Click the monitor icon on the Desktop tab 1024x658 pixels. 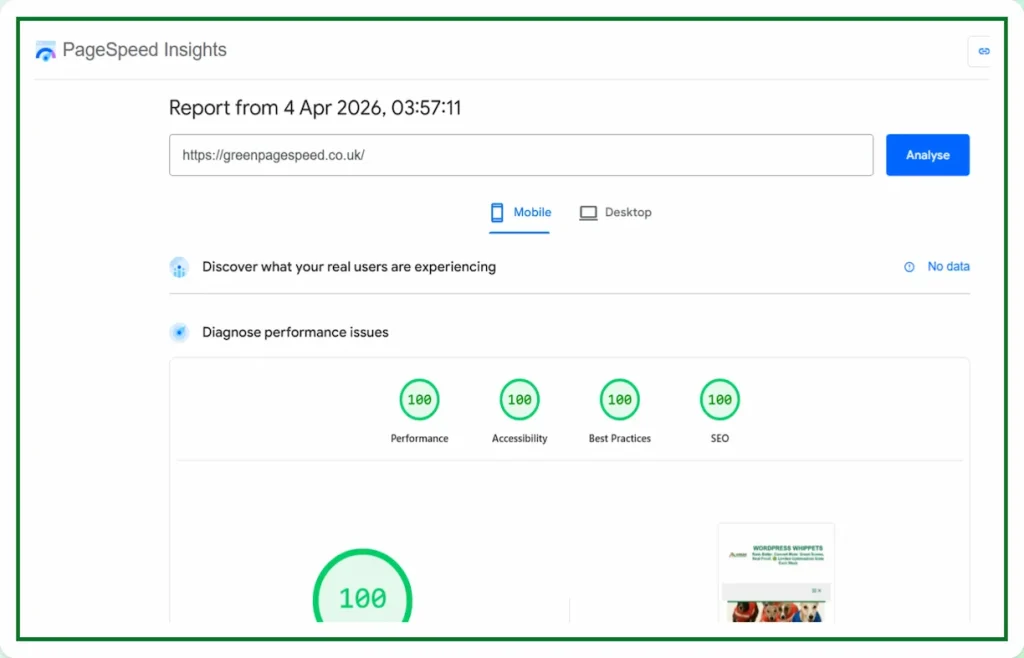tap(588, 212)
